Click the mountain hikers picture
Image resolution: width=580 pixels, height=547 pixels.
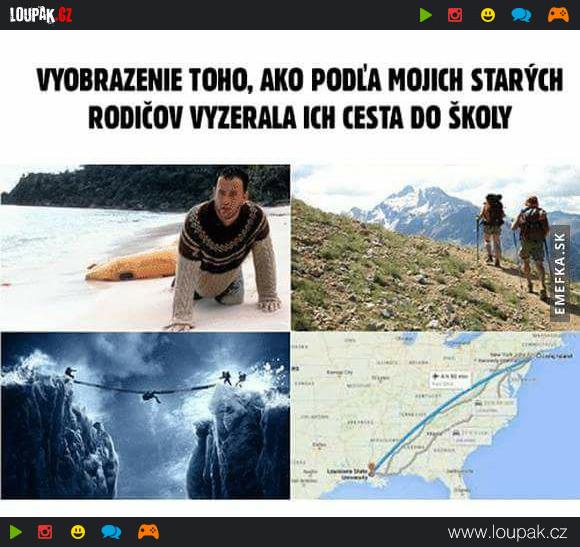click(x=435, y=247)
